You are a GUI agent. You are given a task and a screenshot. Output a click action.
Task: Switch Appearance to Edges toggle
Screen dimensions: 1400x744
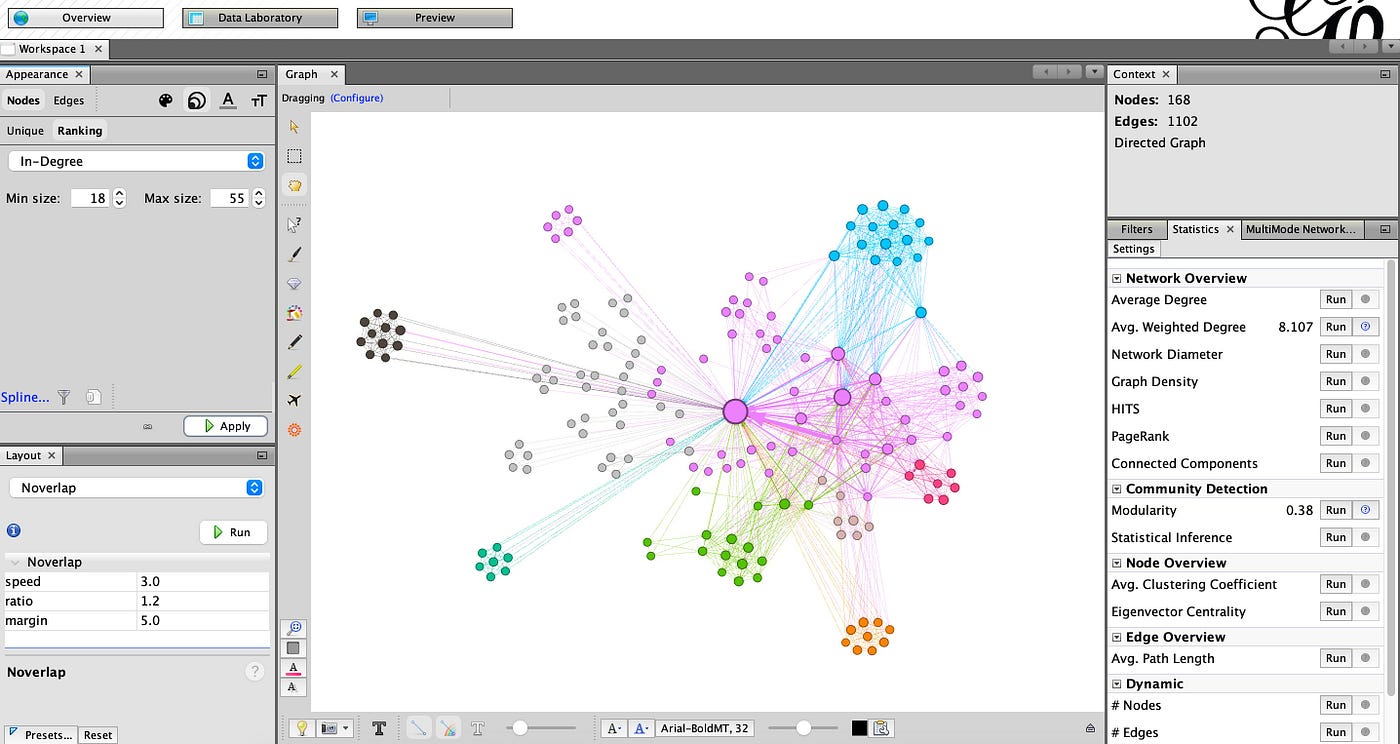click(69, 100)
